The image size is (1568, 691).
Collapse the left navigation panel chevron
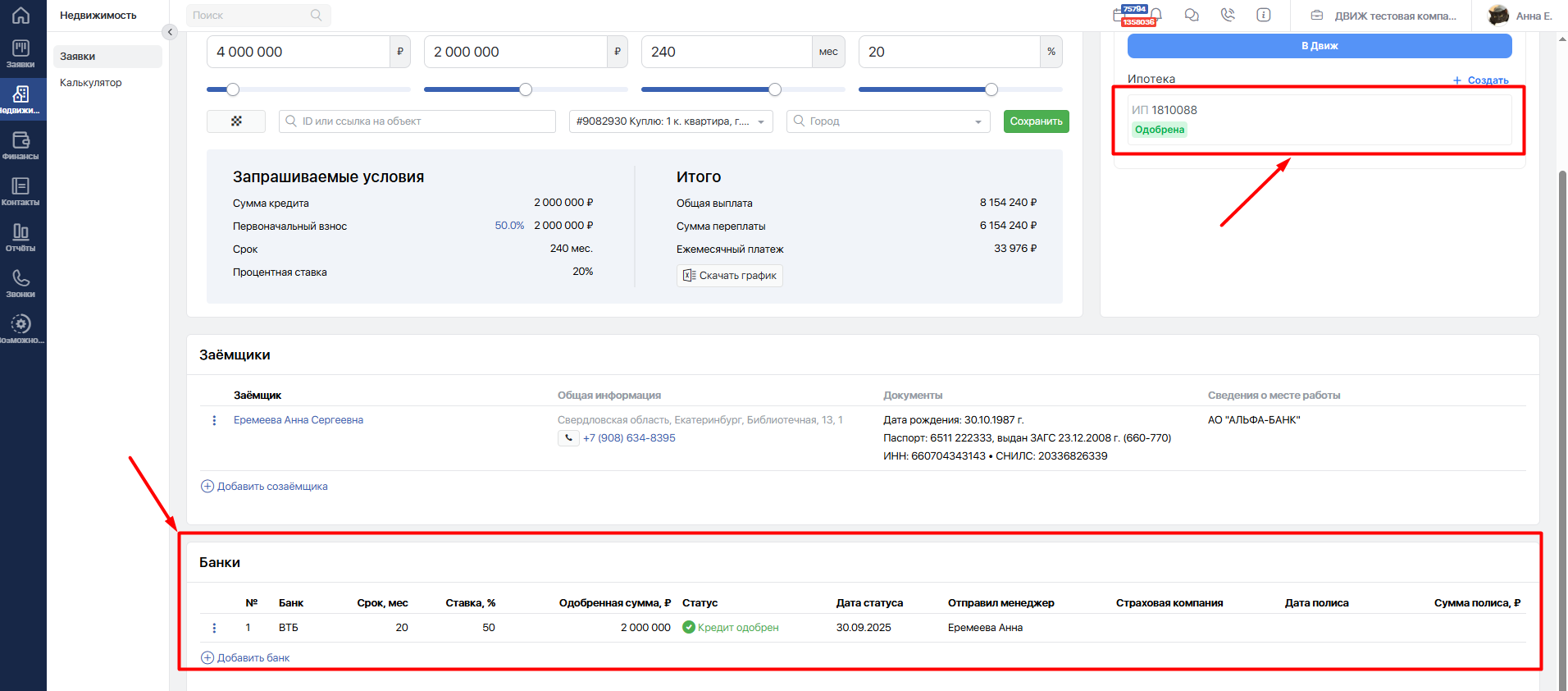pyautogui.click(x=170, y=32)
